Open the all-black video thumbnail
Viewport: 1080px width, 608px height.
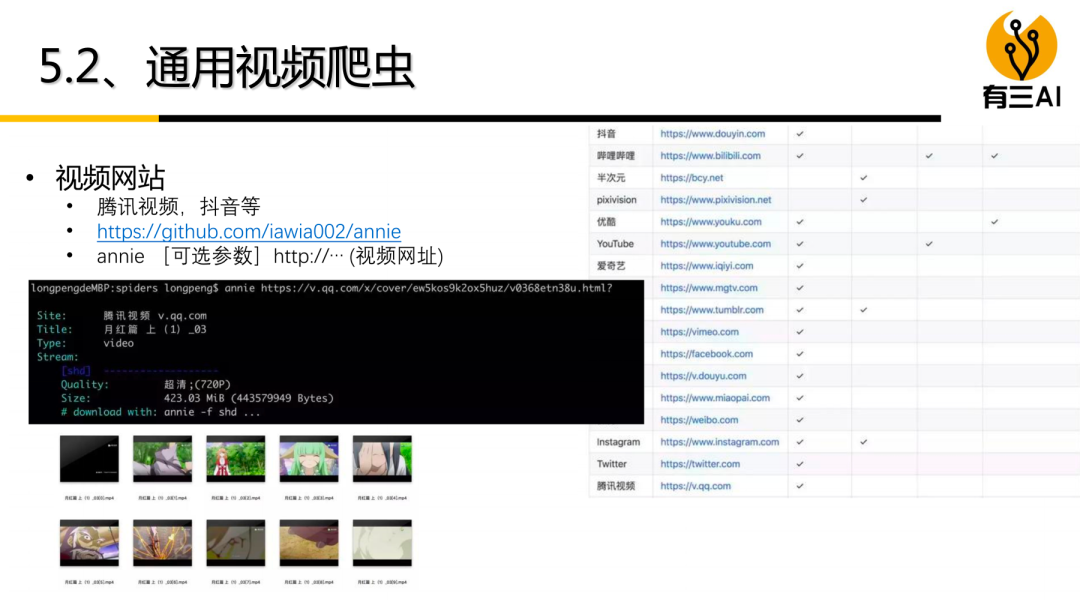[89, 459]
